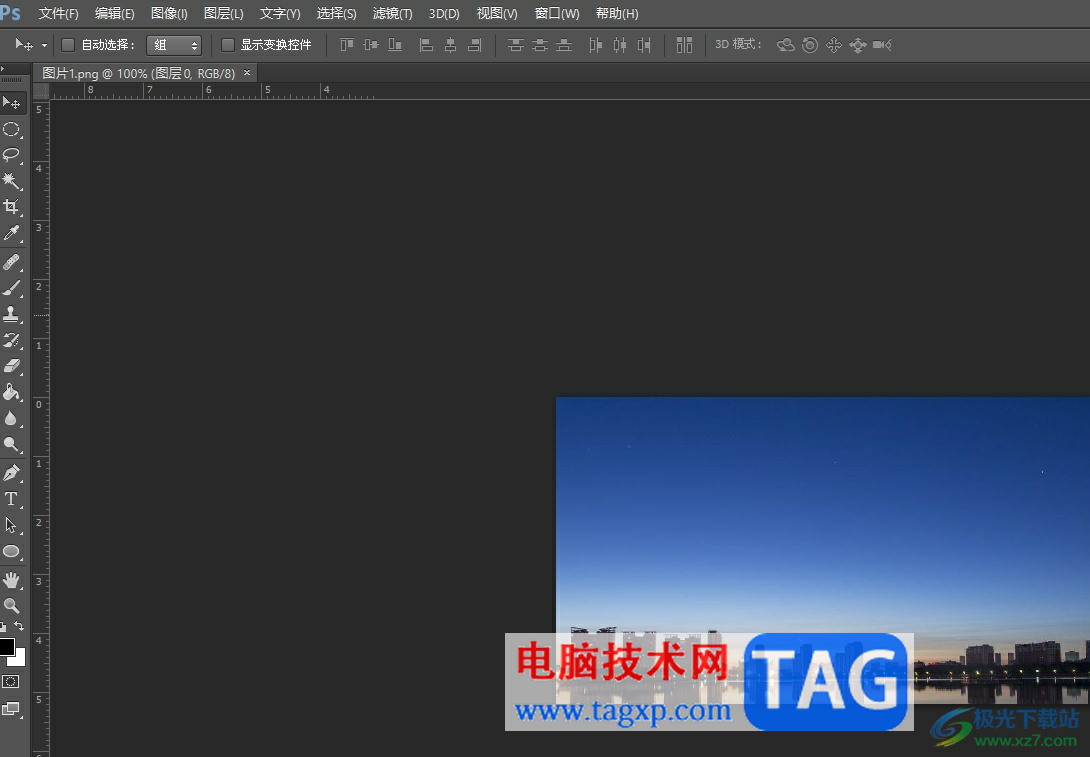Select the Lasso tool

(x=11, y=154)
